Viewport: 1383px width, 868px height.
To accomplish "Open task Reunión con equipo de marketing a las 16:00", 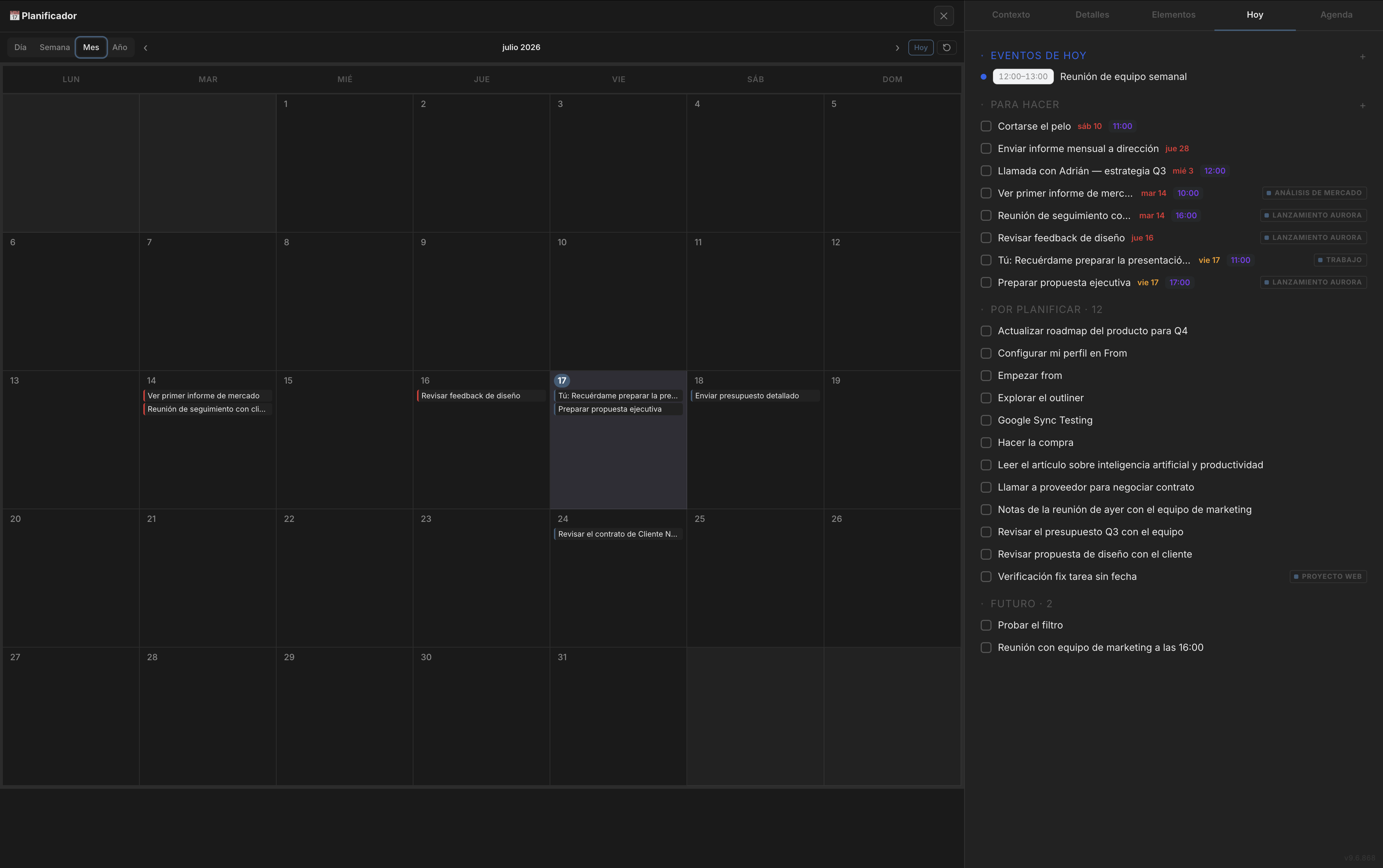I will (x=1100, y=648).
